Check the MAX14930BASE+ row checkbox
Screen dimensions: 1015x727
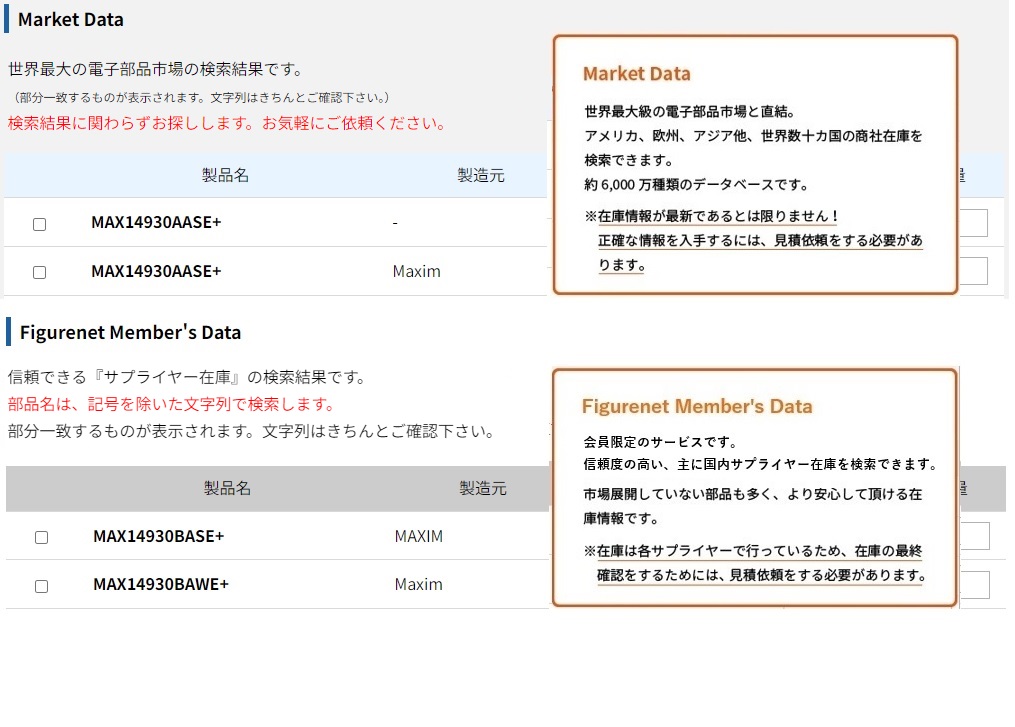tap(41, 537)
